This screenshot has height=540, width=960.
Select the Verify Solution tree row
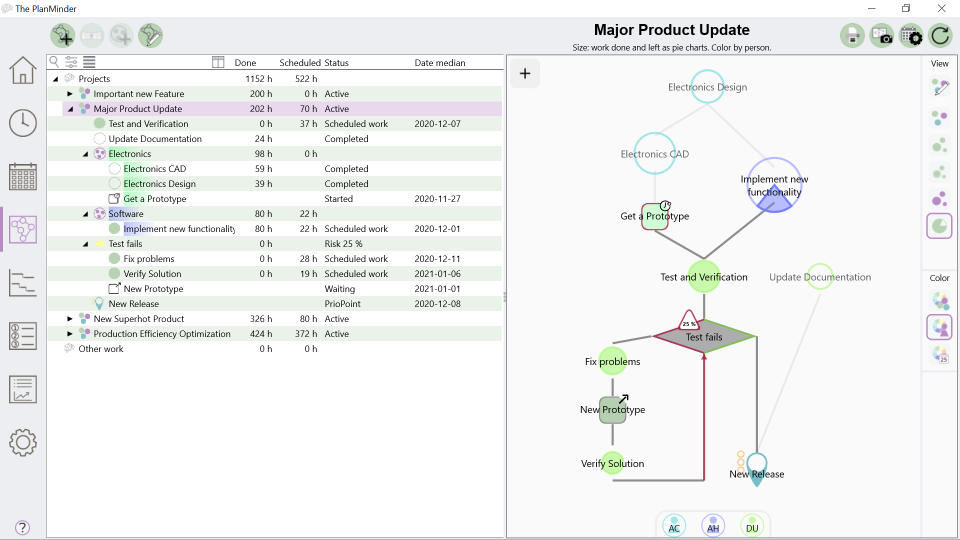[x=274, y=274]
